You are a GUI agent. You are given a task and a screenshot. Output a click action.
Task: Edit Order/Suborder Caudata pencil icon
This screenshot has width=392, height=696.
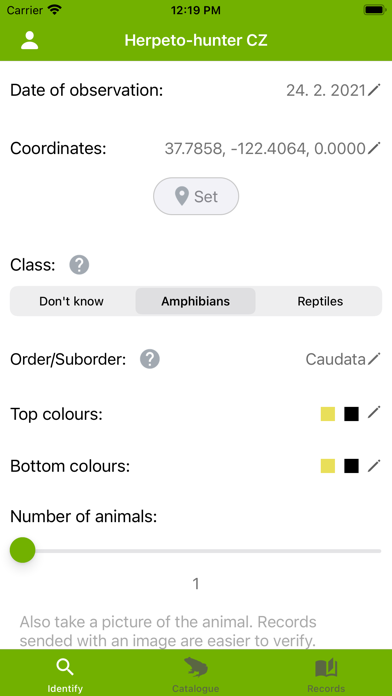pos(374,359)
